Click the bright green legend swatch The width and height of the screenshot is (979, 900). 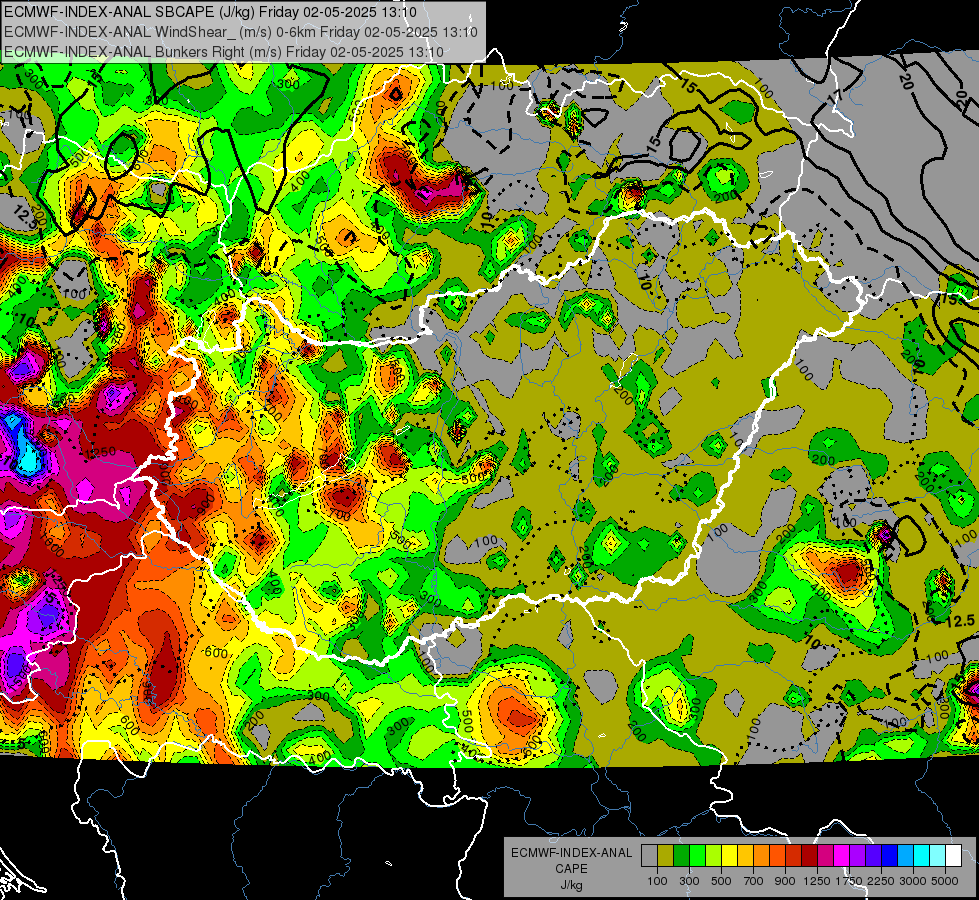(x=697, y=856)
